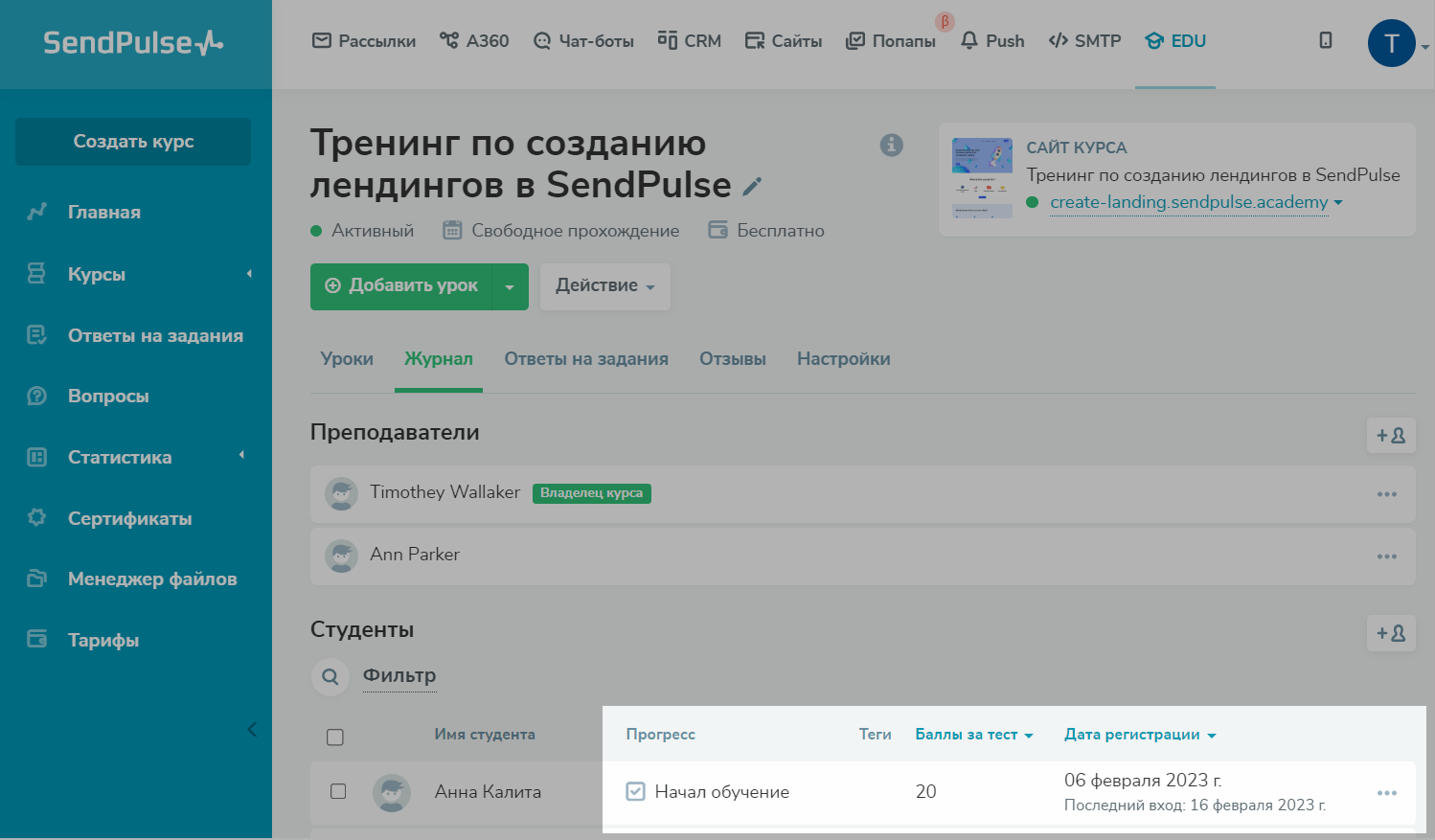This screenshot has width=1435, height=840.
Task: Open Вопросы in sidebar
Action: tap(108, 397)
